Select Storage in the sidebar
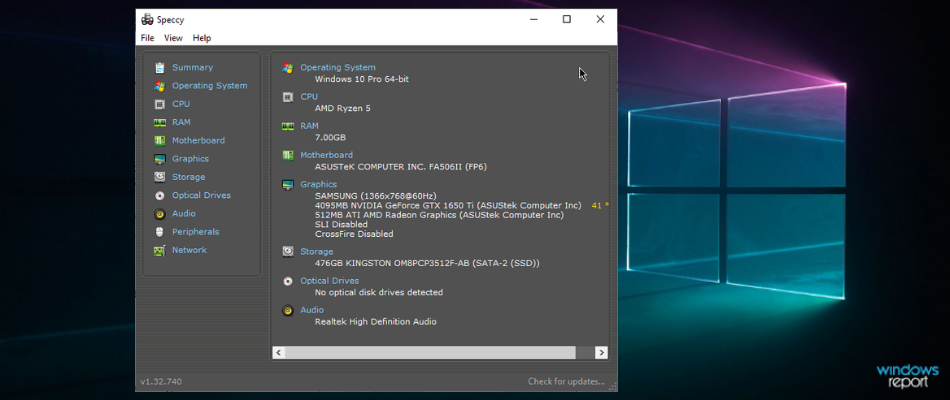 pos(188,177)
